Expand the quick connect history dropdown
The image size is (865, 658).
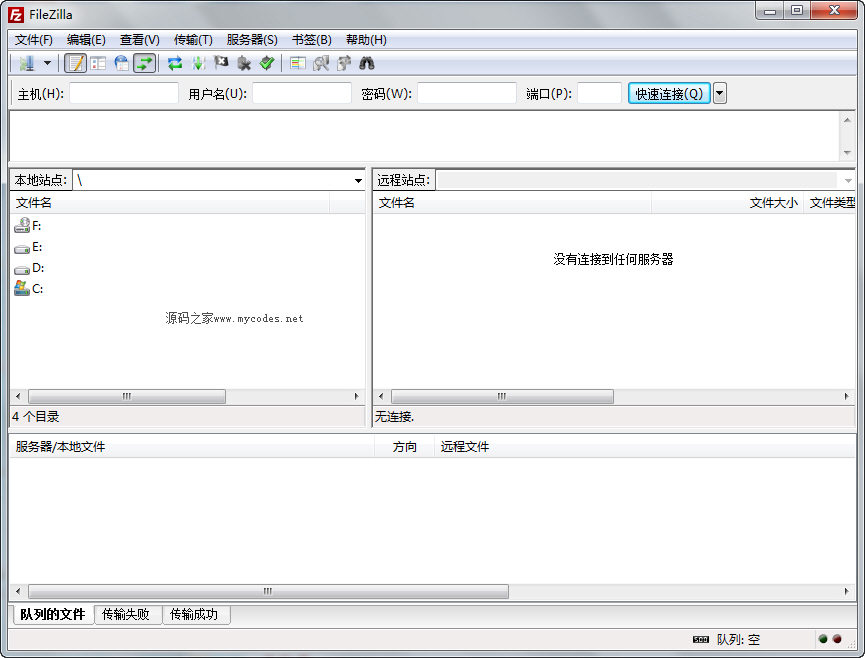click(x=719, y=93)
